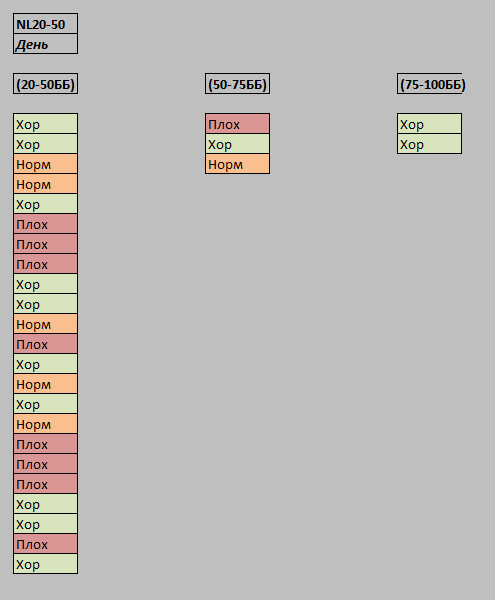Select the second Хор cell under (20-50ББ)

(x=46, y=144)
